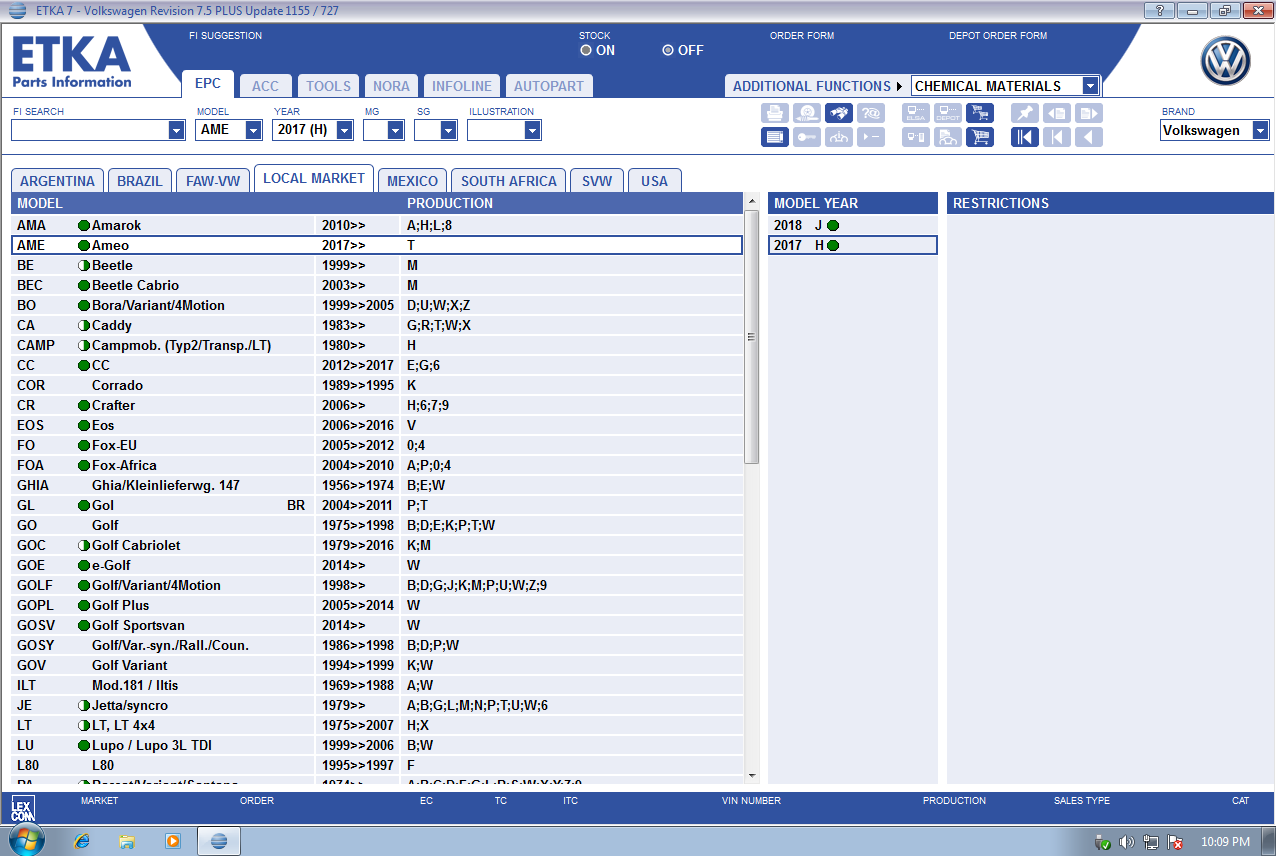1276x856 pixels.
Task: Click the single shopping cart icon
Action: [980, 137]
